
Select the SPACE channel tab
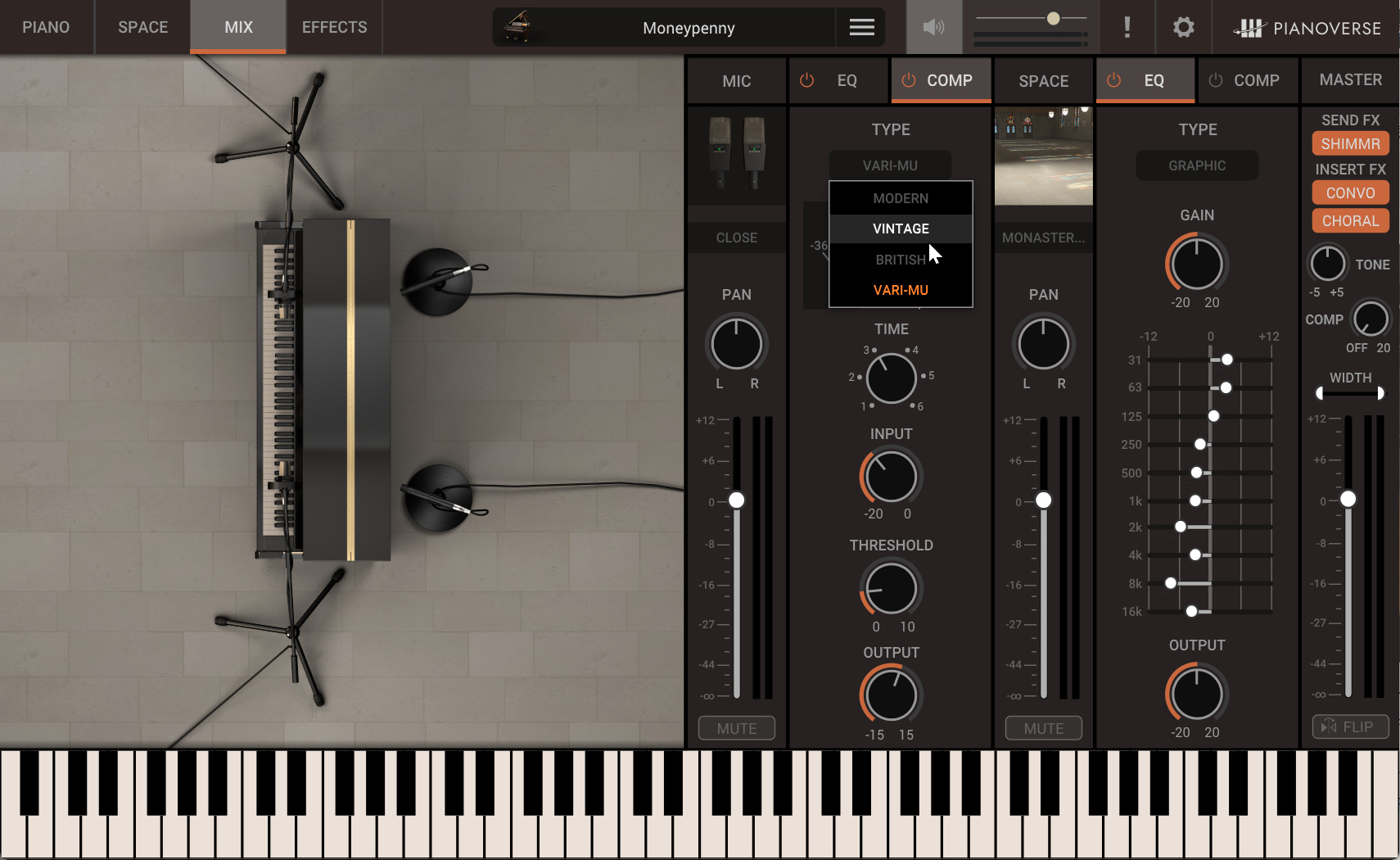point(1044,81)
